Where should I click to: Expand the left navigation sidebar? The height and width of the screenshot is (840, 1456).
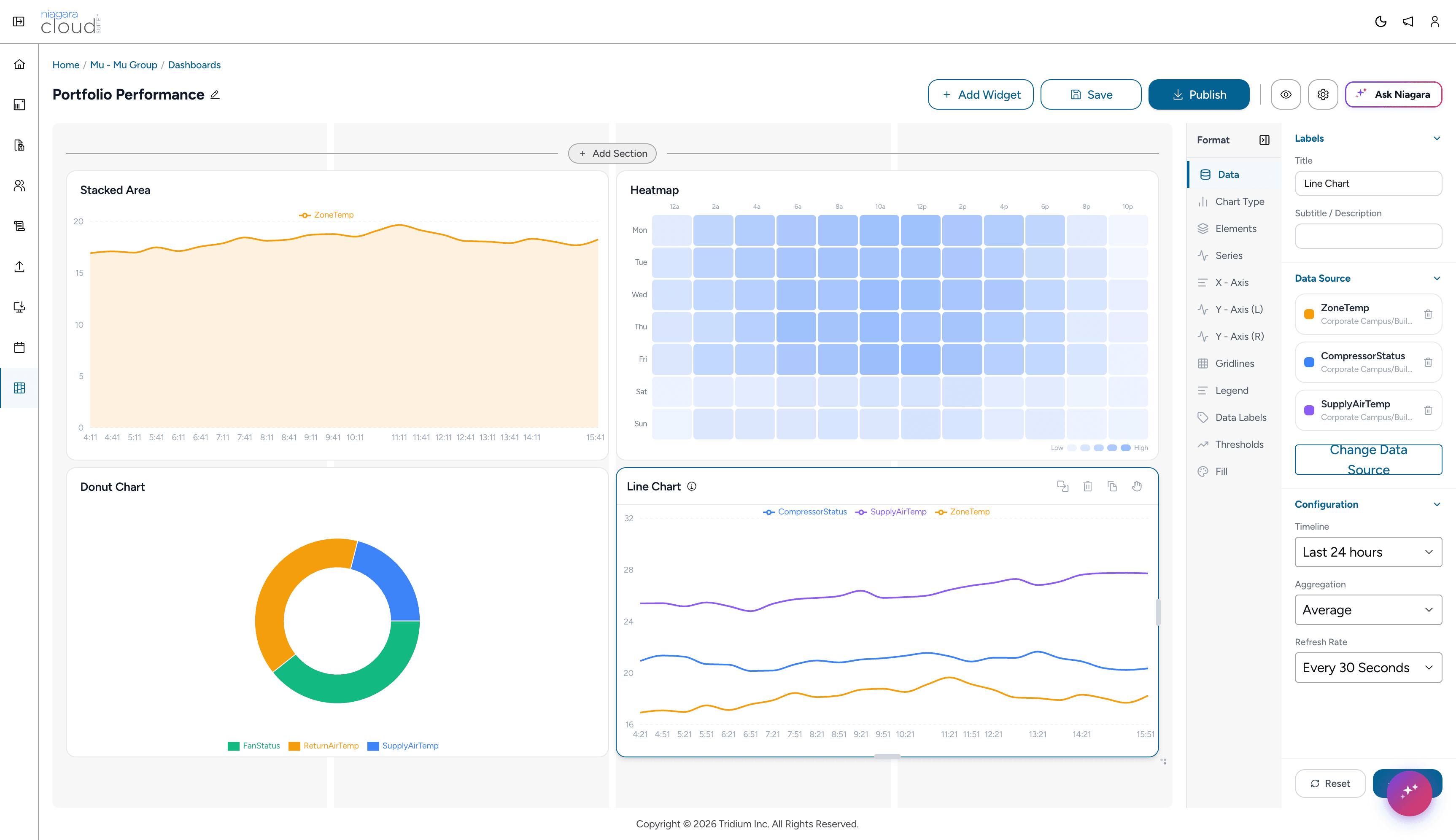click(19, 22)
